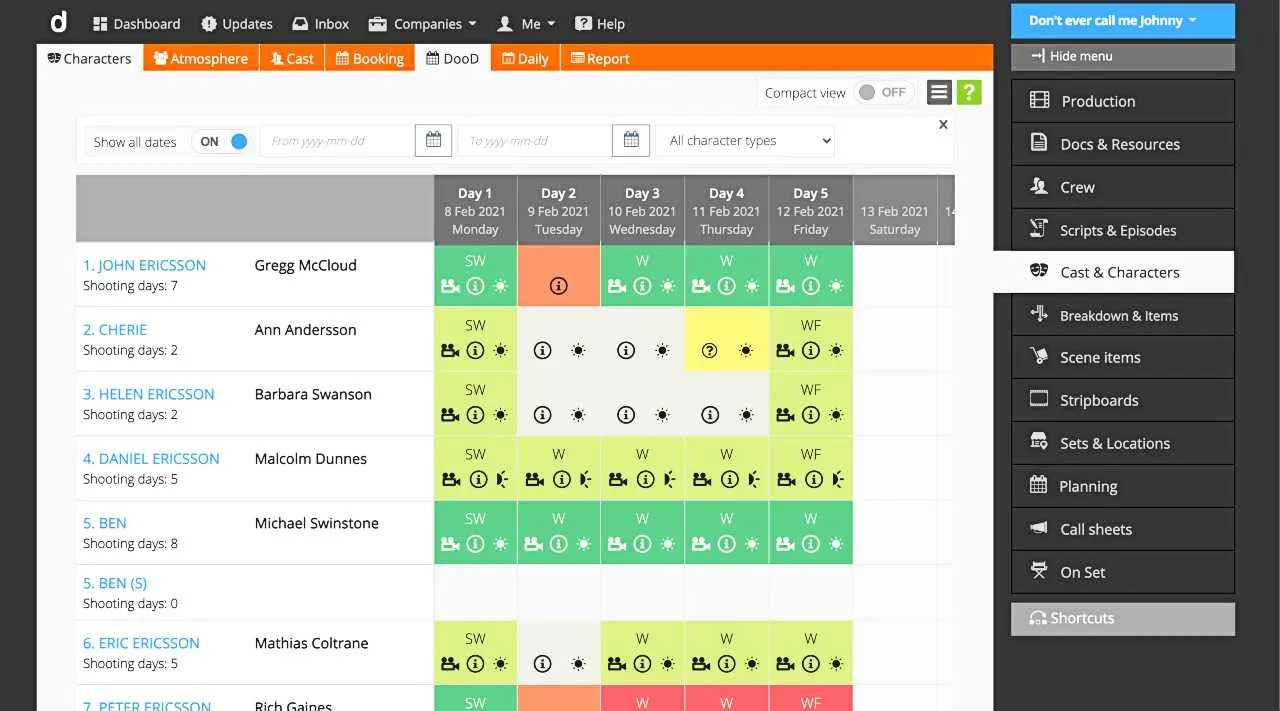This screenshot has height=711, width=1280.
Task: Open Help in top navigation
Action: click(x=600, y=23)
